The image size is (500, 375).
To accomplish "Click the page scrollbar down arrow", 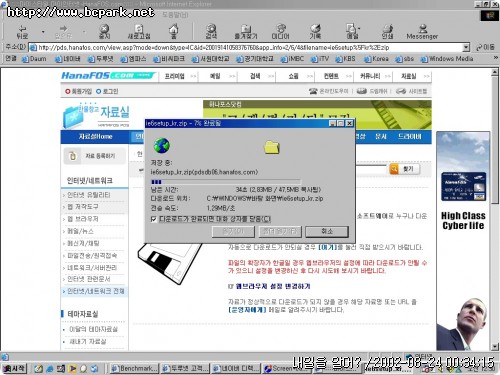I will [495, 347].
